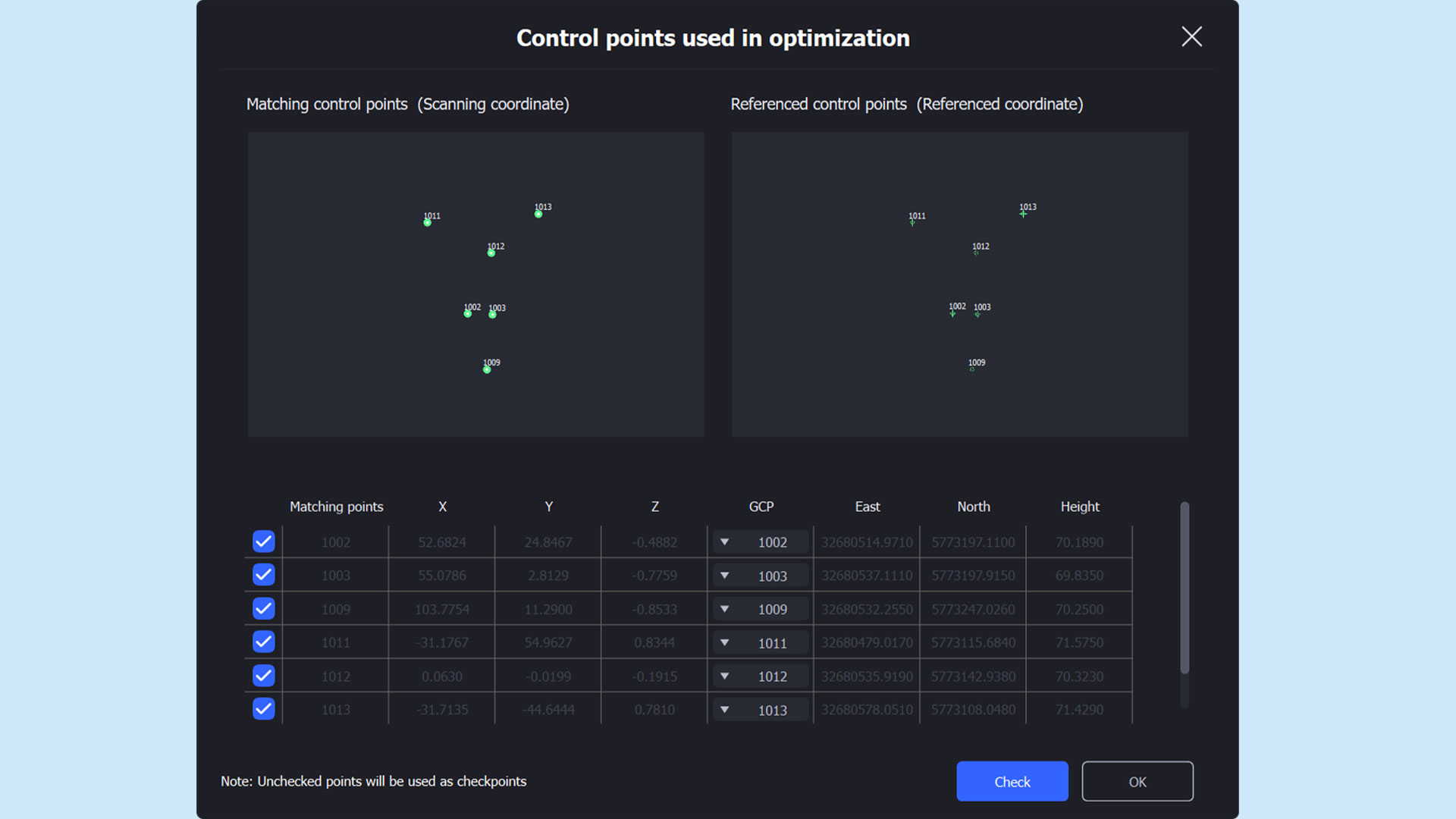Expand the GCP dropdown for 1011
The image size is (1456, 819).
point(761,642)
